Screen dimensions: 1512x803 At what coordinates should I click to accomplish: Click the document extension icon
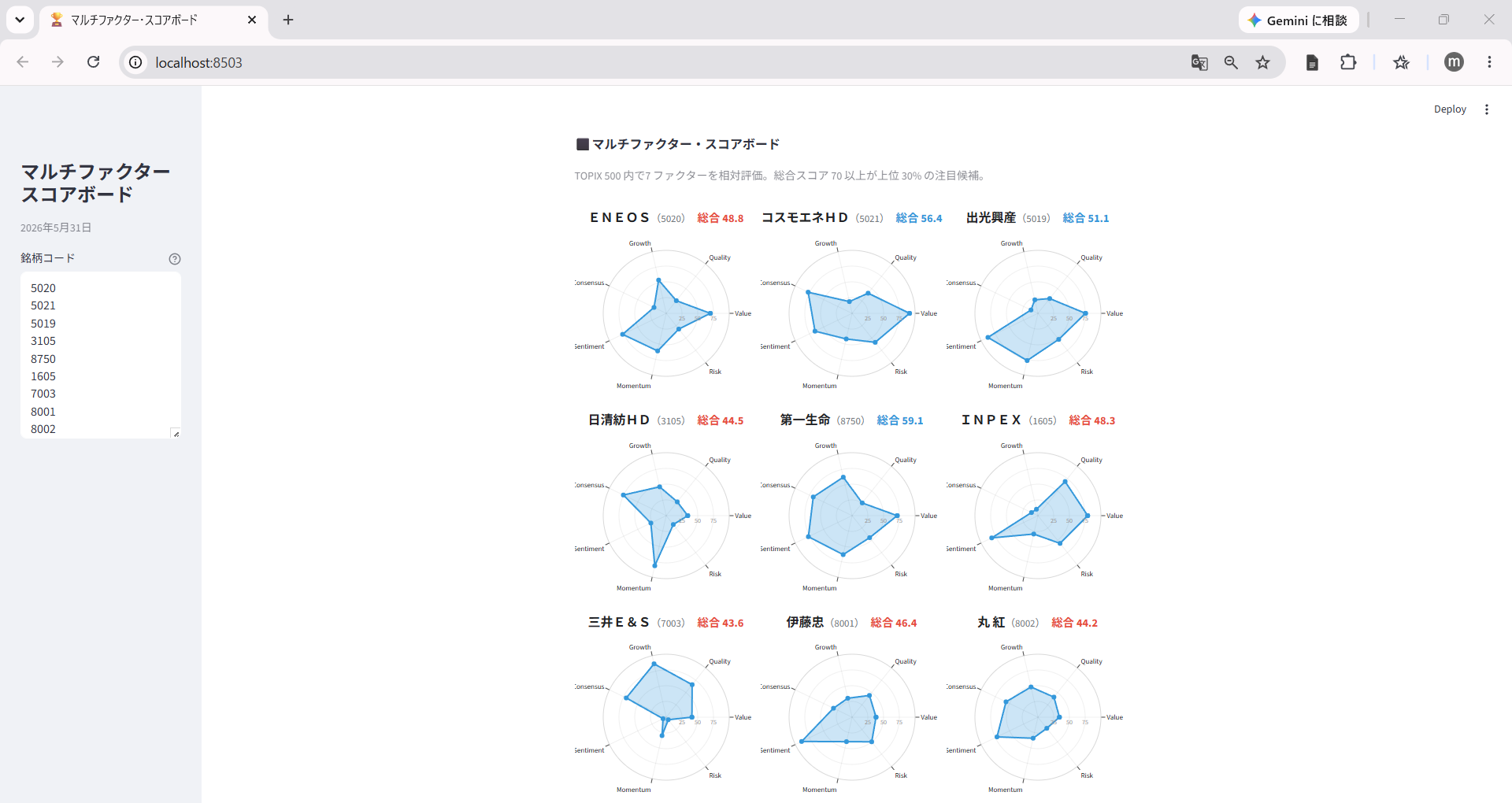pos(1312,62)
